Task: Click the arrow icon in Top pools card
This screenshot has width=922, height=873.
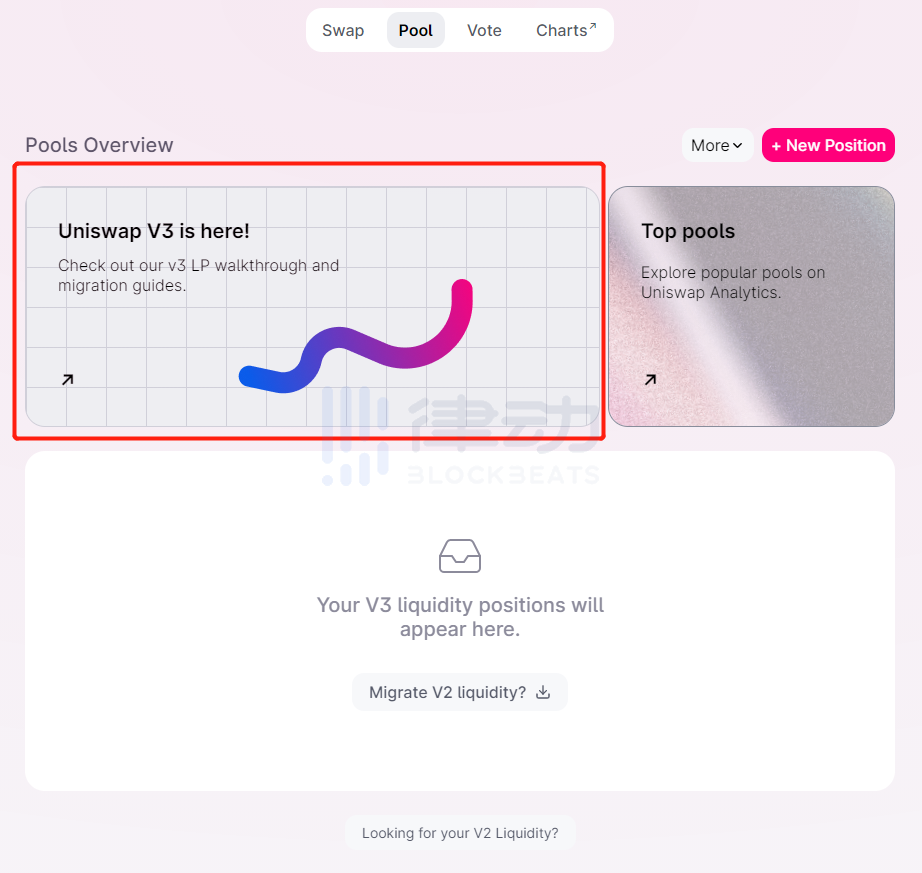Action: tap(650, 379)
